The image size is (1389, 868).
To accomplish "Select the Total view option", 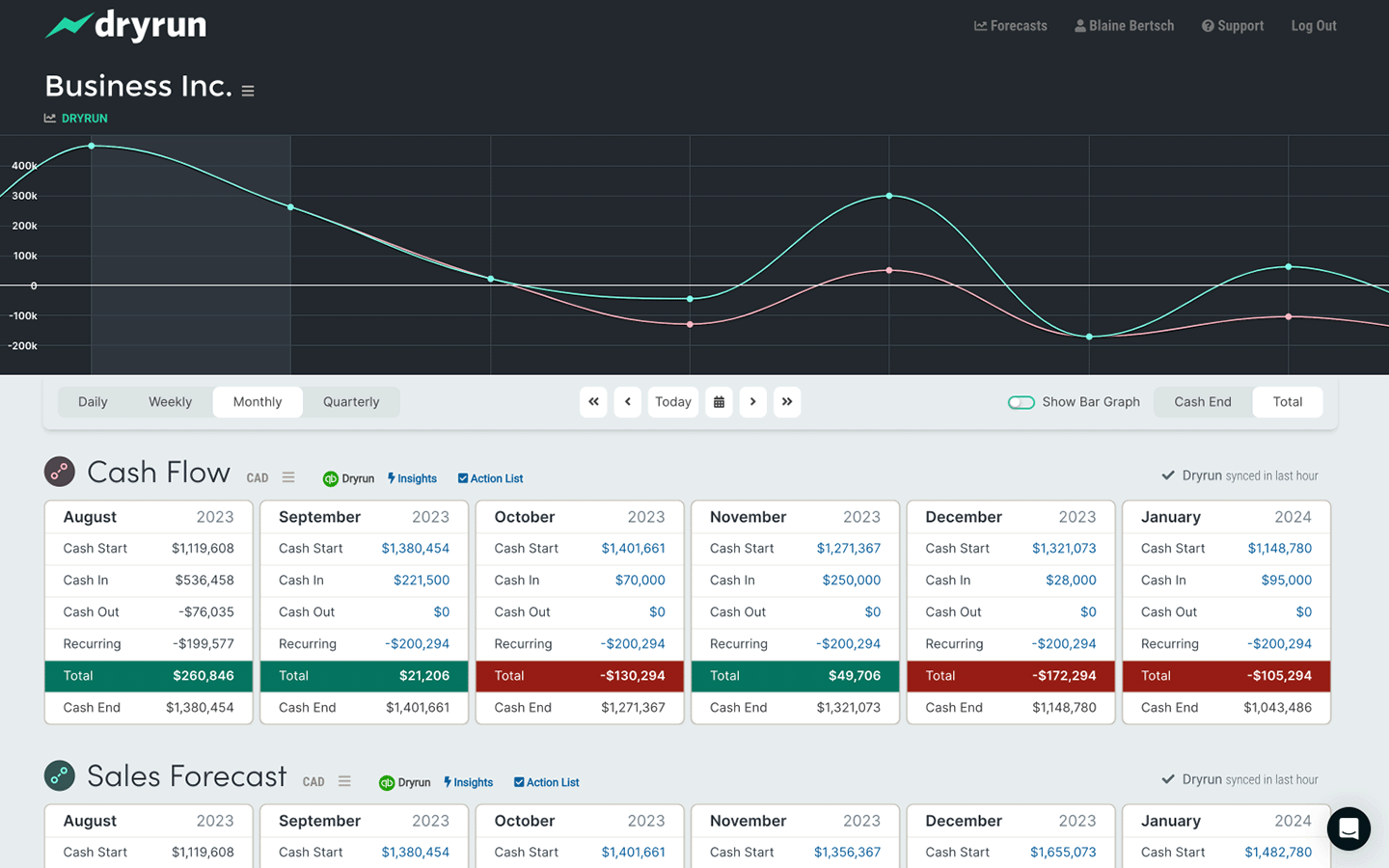I will click(1287, 402).
